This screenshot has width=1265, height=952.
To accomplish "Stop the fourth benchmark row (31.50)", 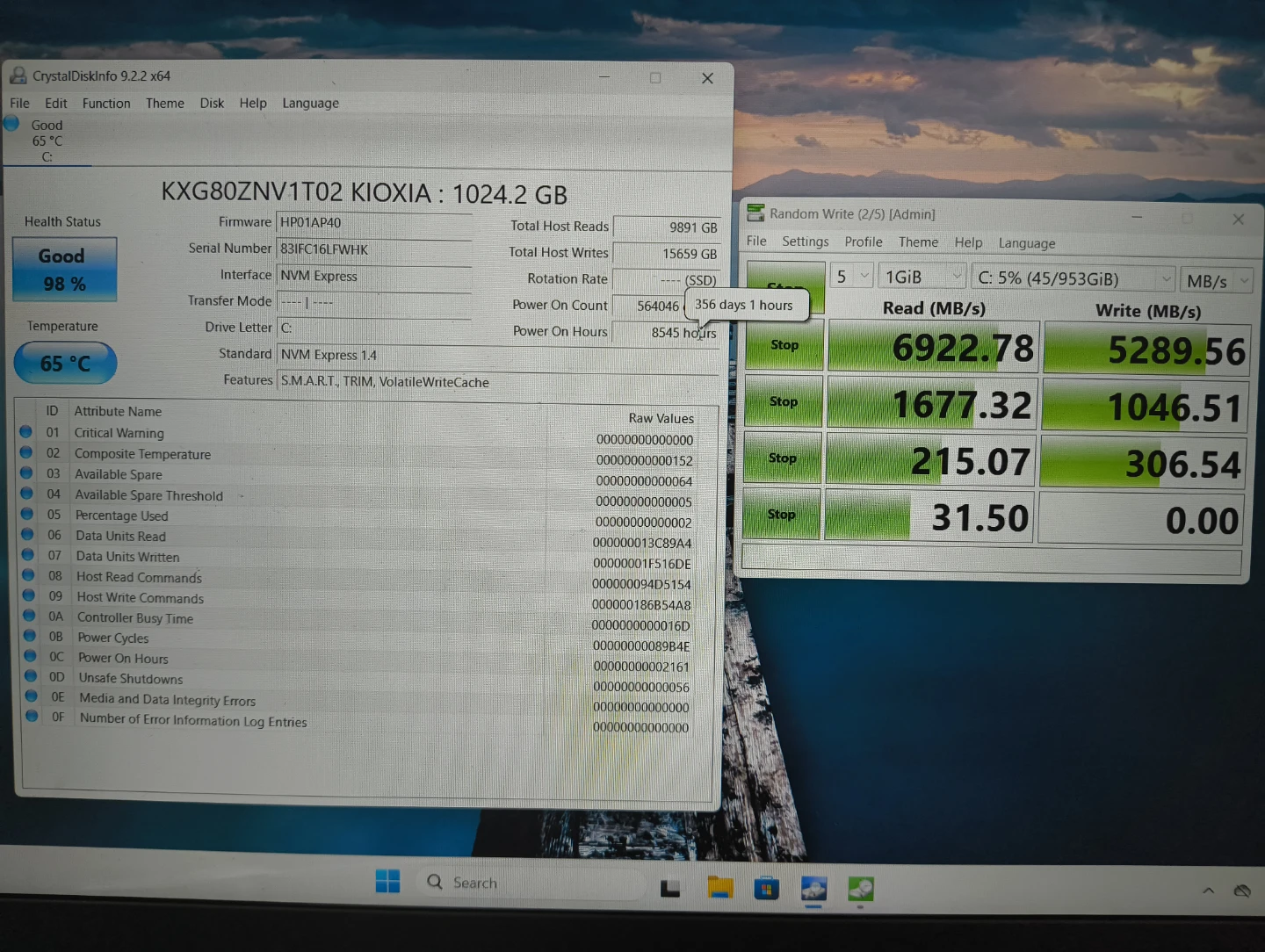I will point(781,514).
